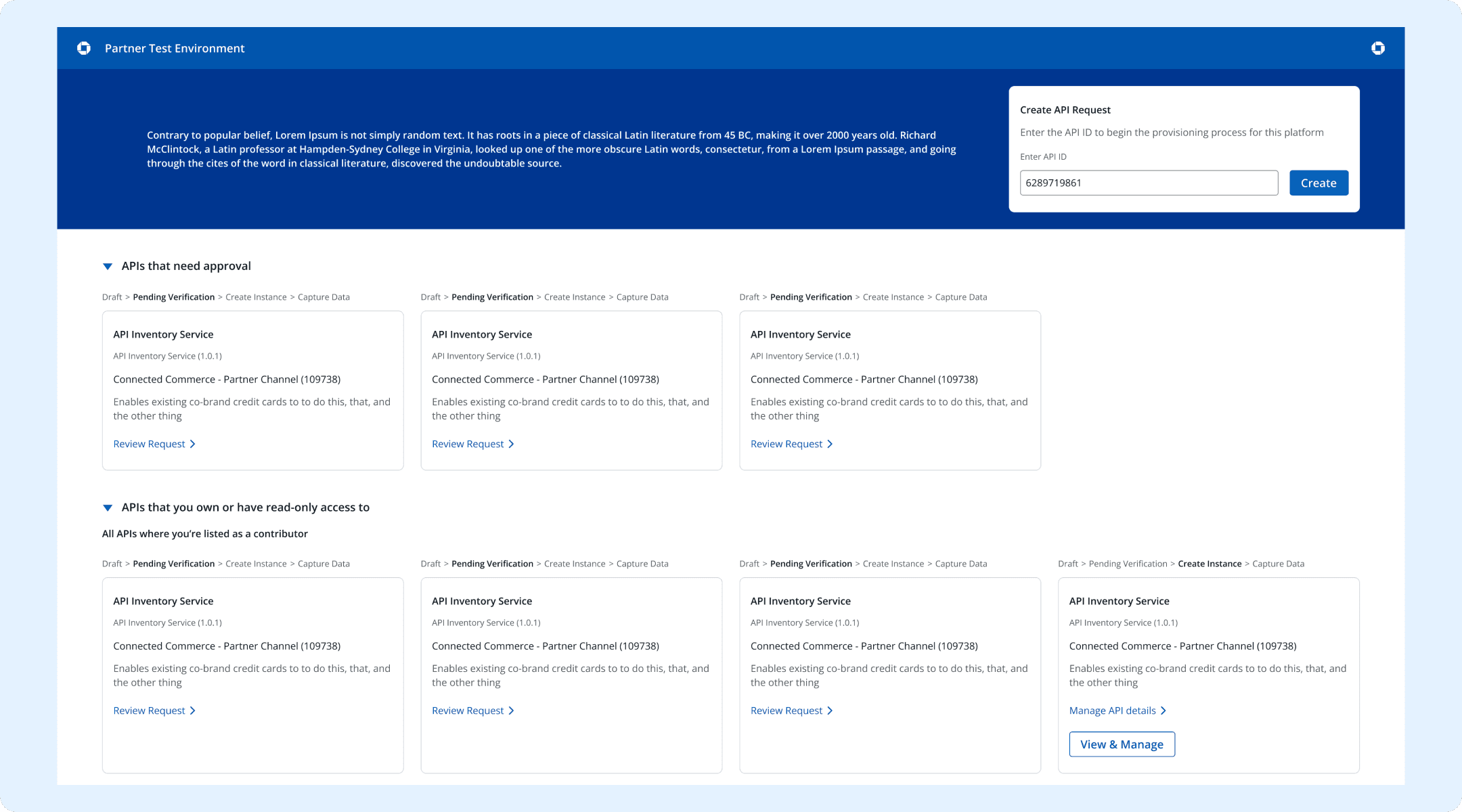Image resolution: width=1462 pixels, height=812 pixels.
Task: Collapse the APIs that need approval section
Action: (x=108, y=267)
